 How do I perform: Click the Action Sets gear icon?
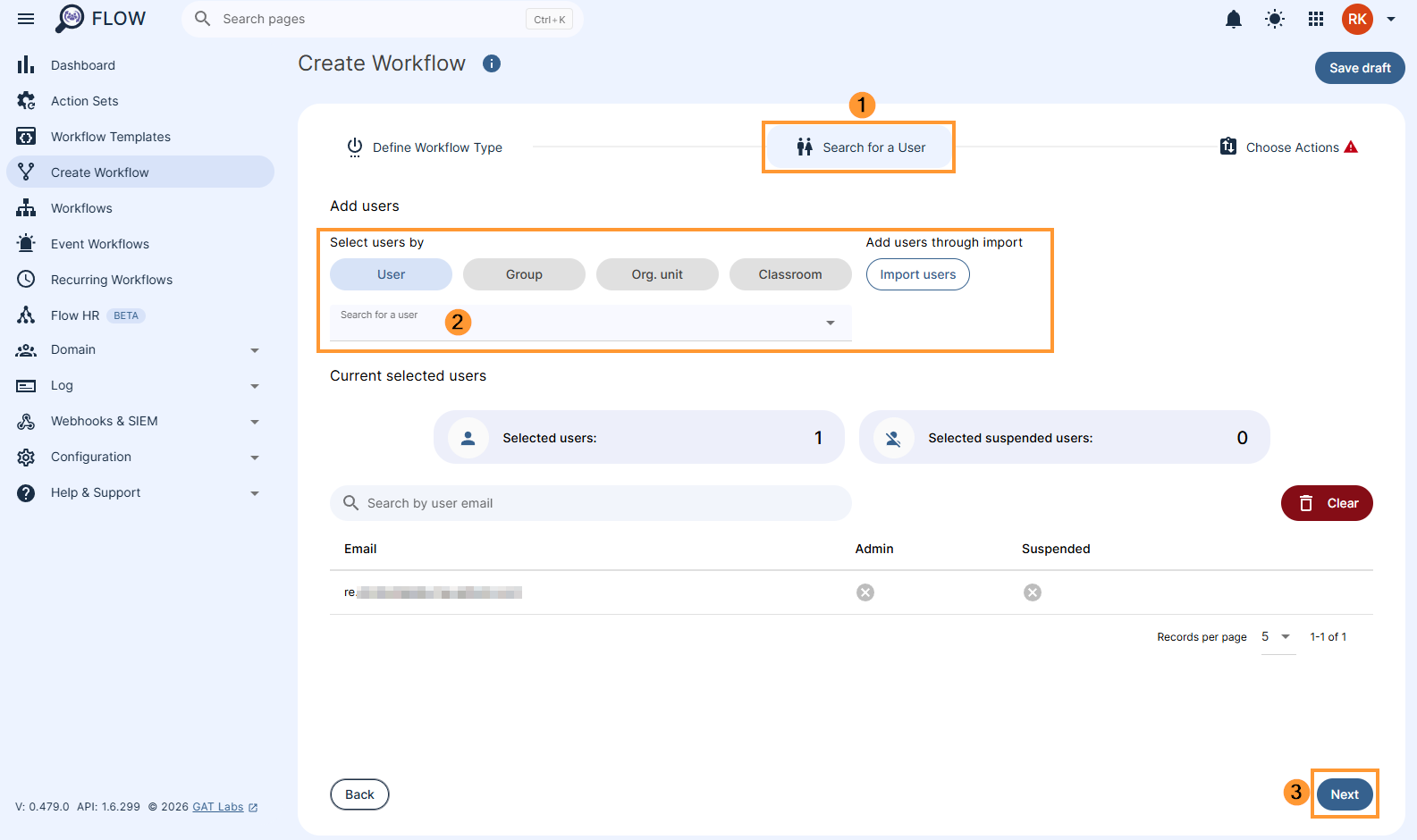26,101
